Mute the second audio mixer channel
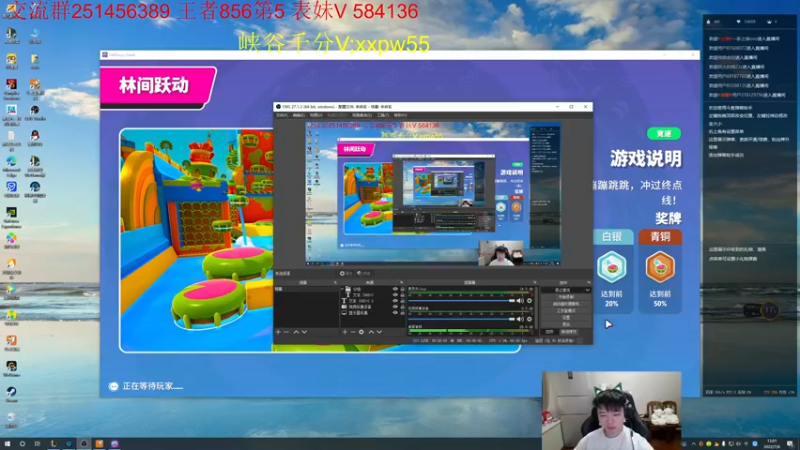 [x=520, y=319]
